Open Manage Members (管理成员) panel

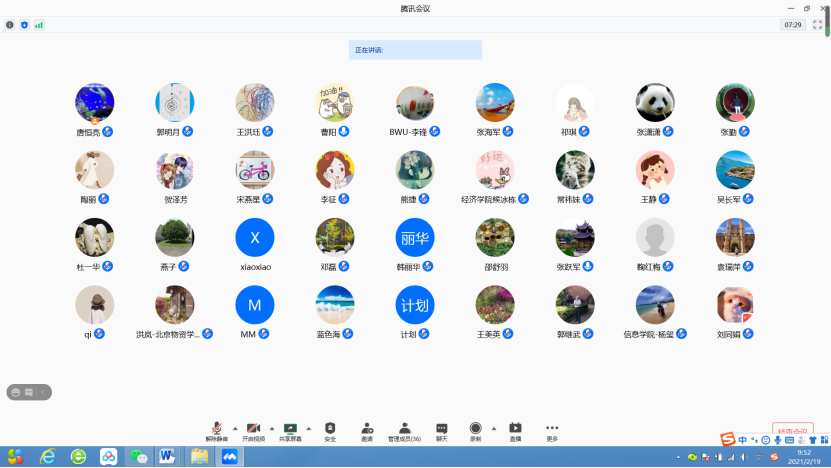coord(404,429)
